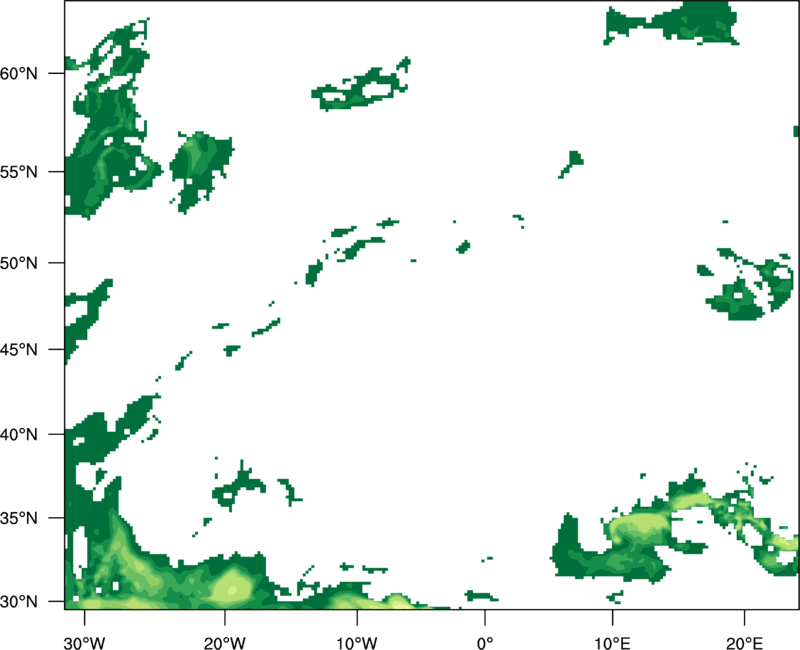Viewport: 800px width, 650px height.
Task: Click the 20°W longitude label
Action: click(225, 643)
